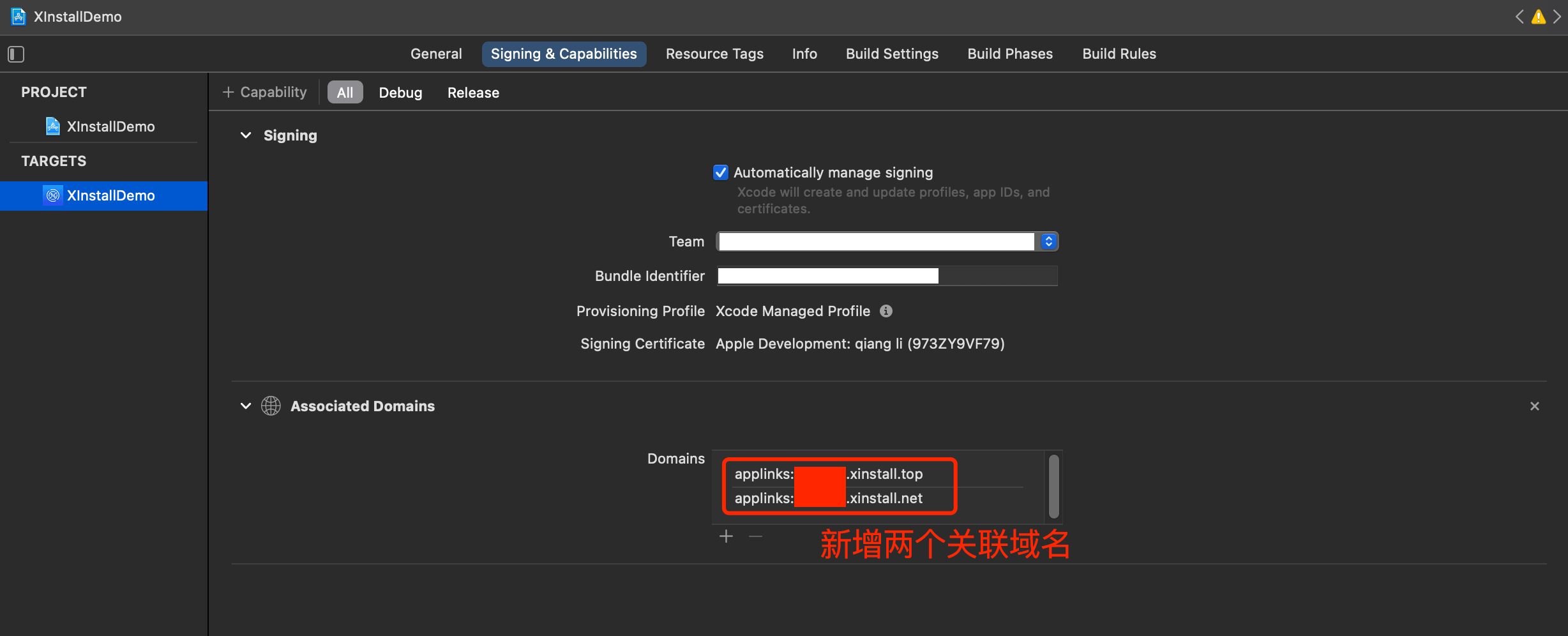This screenshot has height=636, width=1568.
Task: Open the Build Phases tab
Action: [x=1010, y=54]
